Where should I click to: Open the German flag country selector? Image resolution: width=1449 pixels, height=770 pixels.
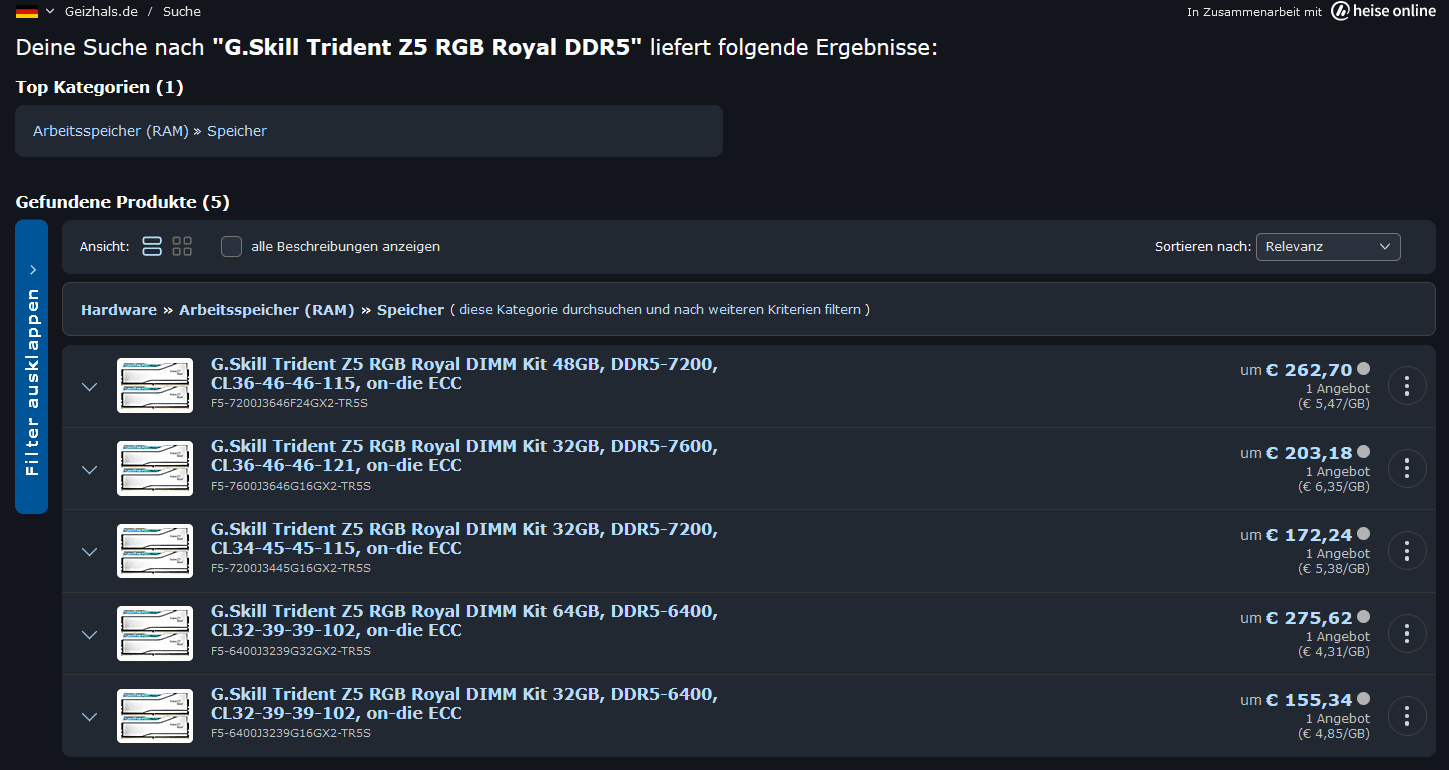(35, 11)
